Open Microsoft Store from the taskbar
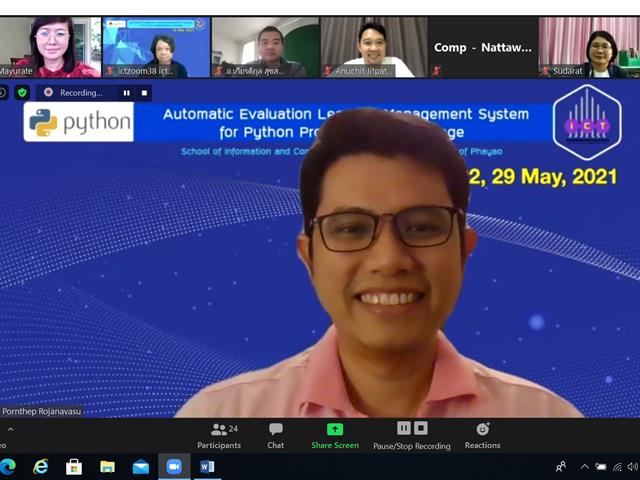The image size is (640, 480). (74, 467)
